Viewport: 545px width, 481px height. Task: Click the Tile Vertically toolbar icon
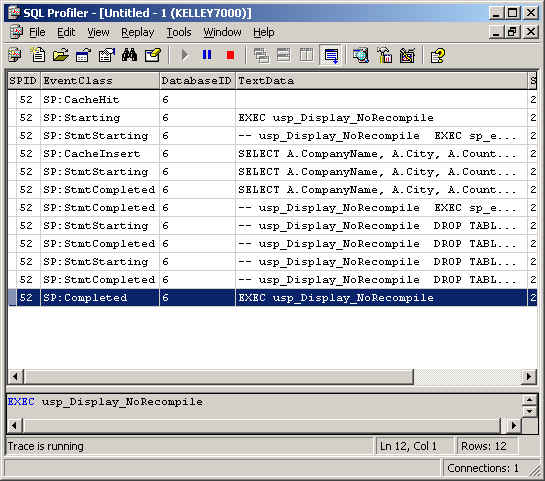pyautogui.click(x=306, y=55)
